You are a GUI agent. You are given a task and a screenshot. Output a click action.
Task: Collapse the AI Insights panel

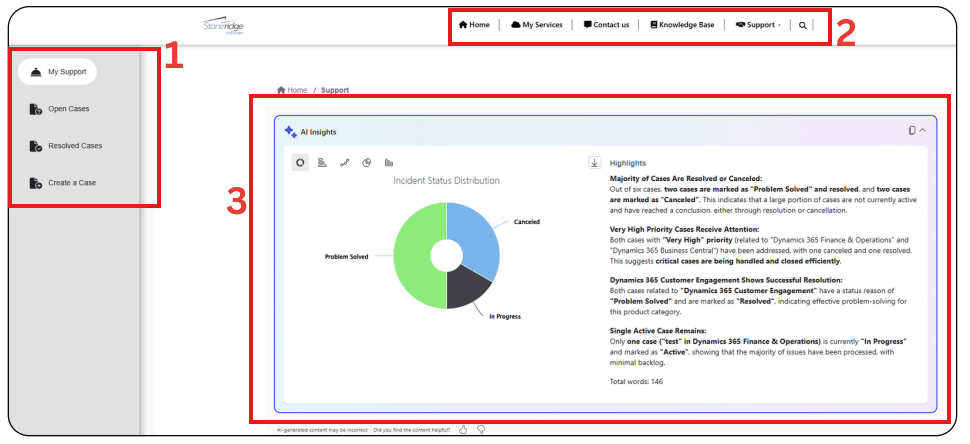point(923,130)
